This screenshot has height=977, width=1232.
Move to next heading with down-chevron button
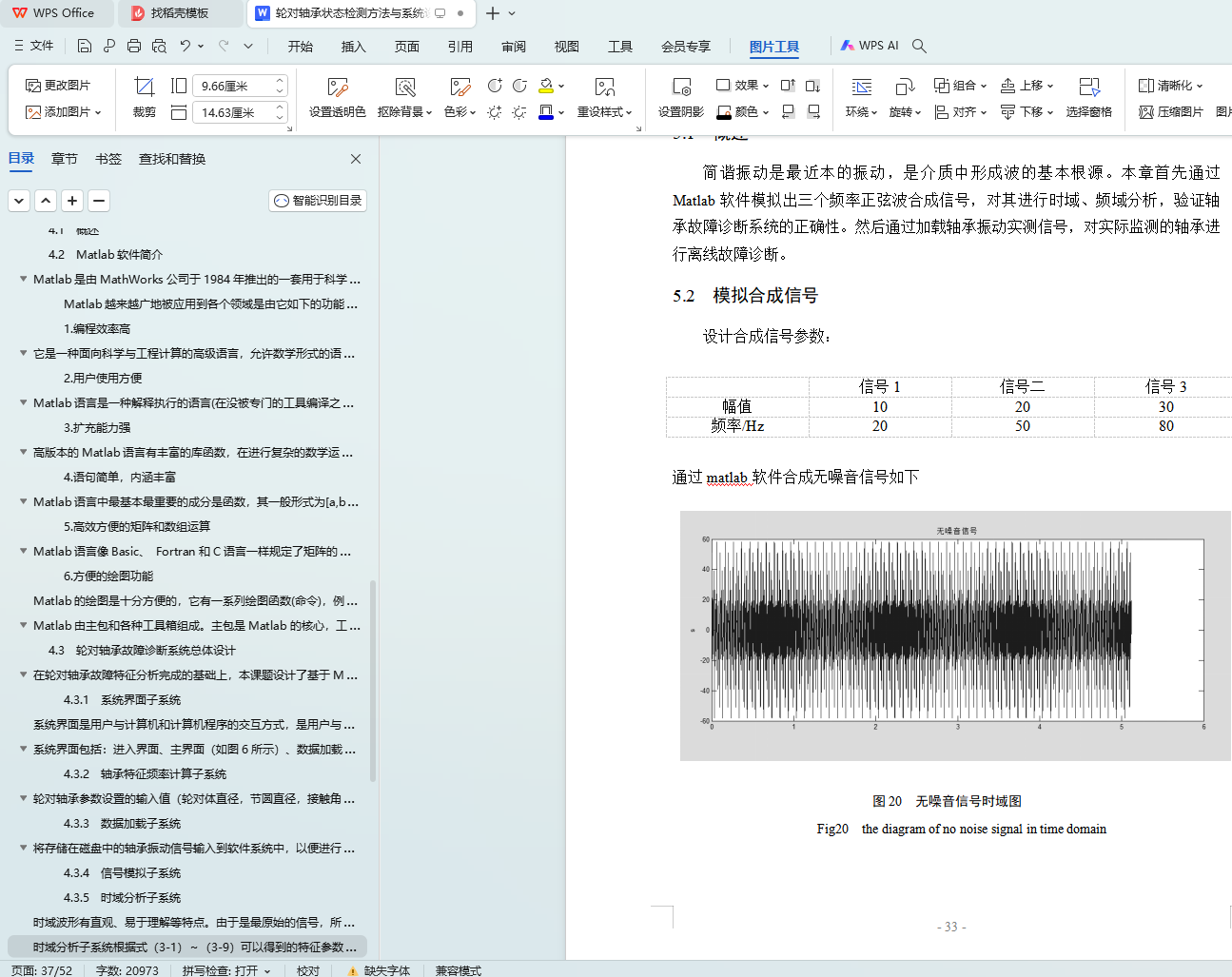click(x=19, y=201)
